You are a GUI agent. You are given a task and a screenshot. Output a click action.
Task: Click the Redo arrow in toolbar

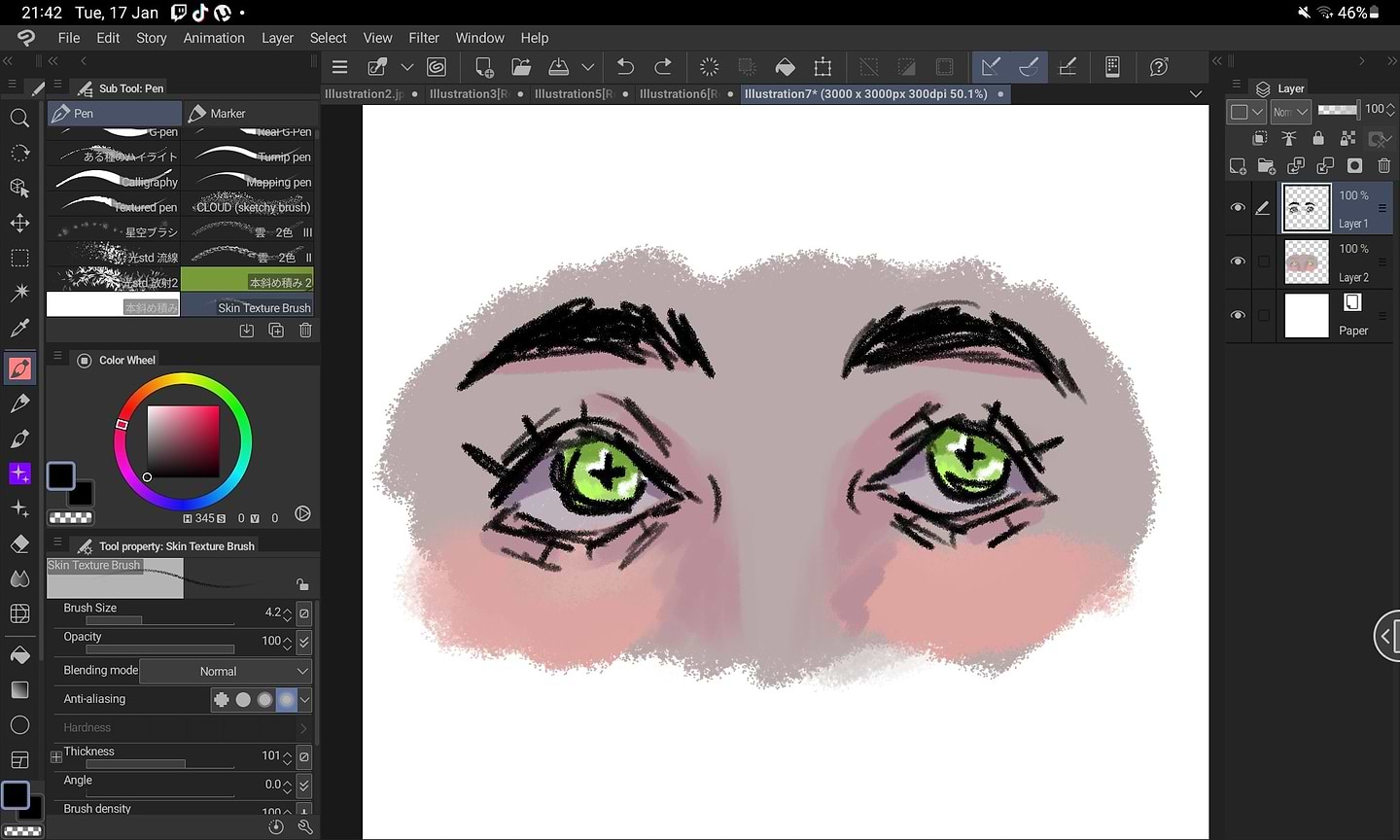[663, 67]
